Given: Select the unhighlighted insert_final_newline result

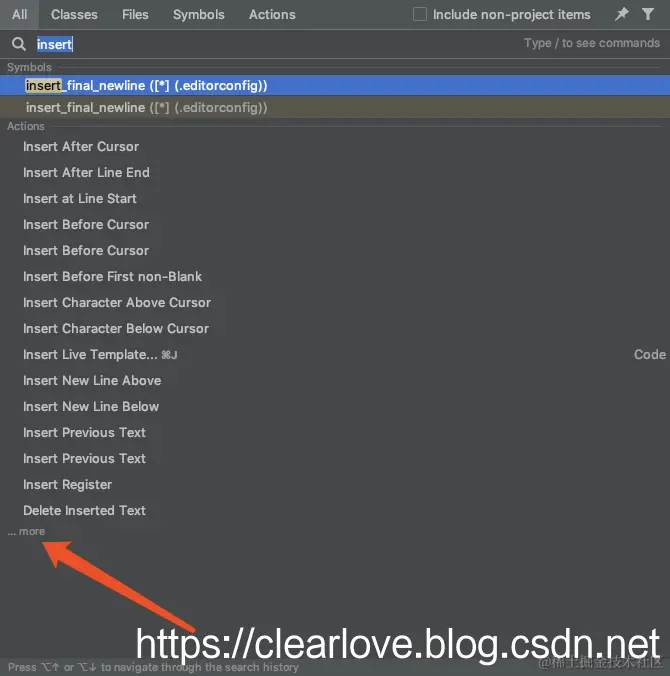Looking at the screenshot, I should (x=335, y=107).
